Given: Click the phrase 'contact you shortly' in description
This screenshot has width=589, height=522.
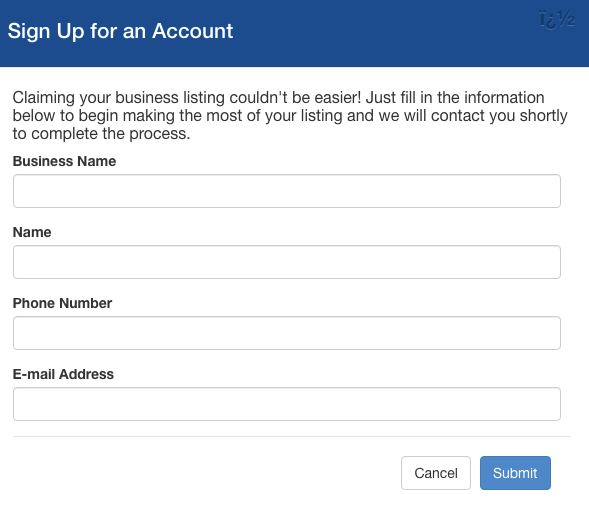Looking at the screenshot, I should pyautogui.click(x=499, y=116).
